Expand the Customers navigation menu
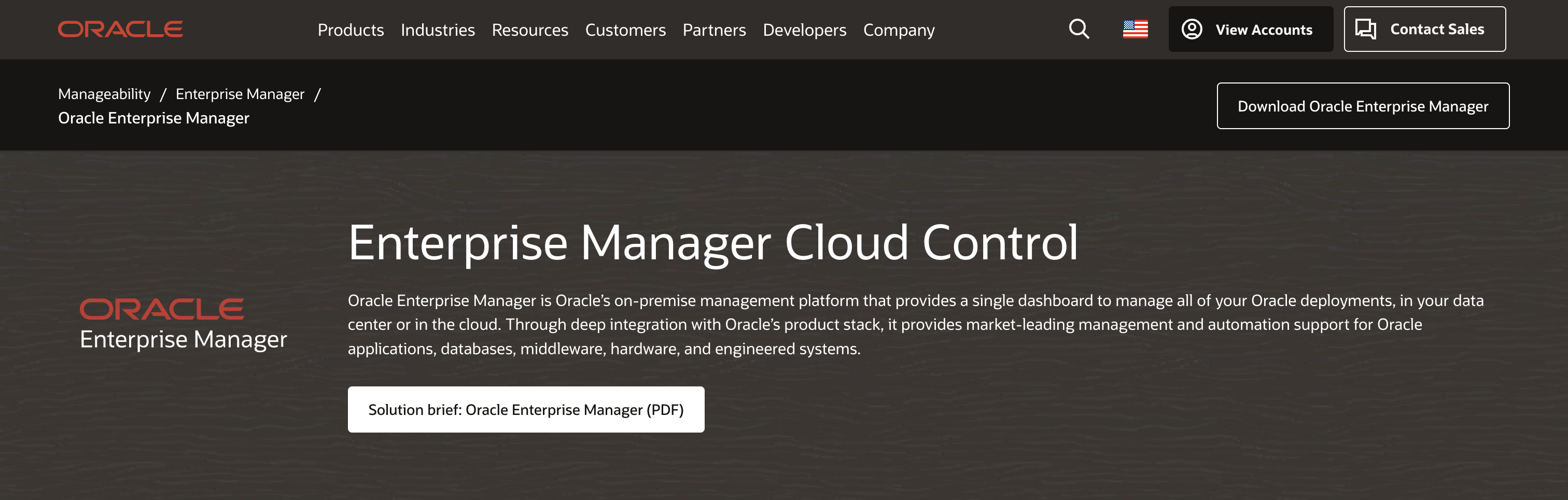The height and width of the screenshot is (500, 1568). pyautogui.click(x=625, y=30)
